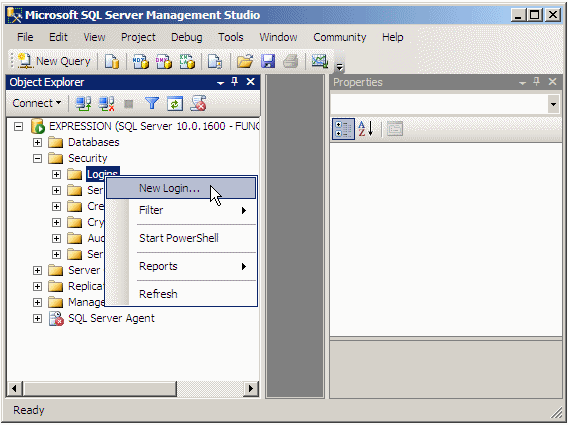Viewport: 568px width, 425px height.
Task: Open the Tools menu
Action: (x=231, y=37)
